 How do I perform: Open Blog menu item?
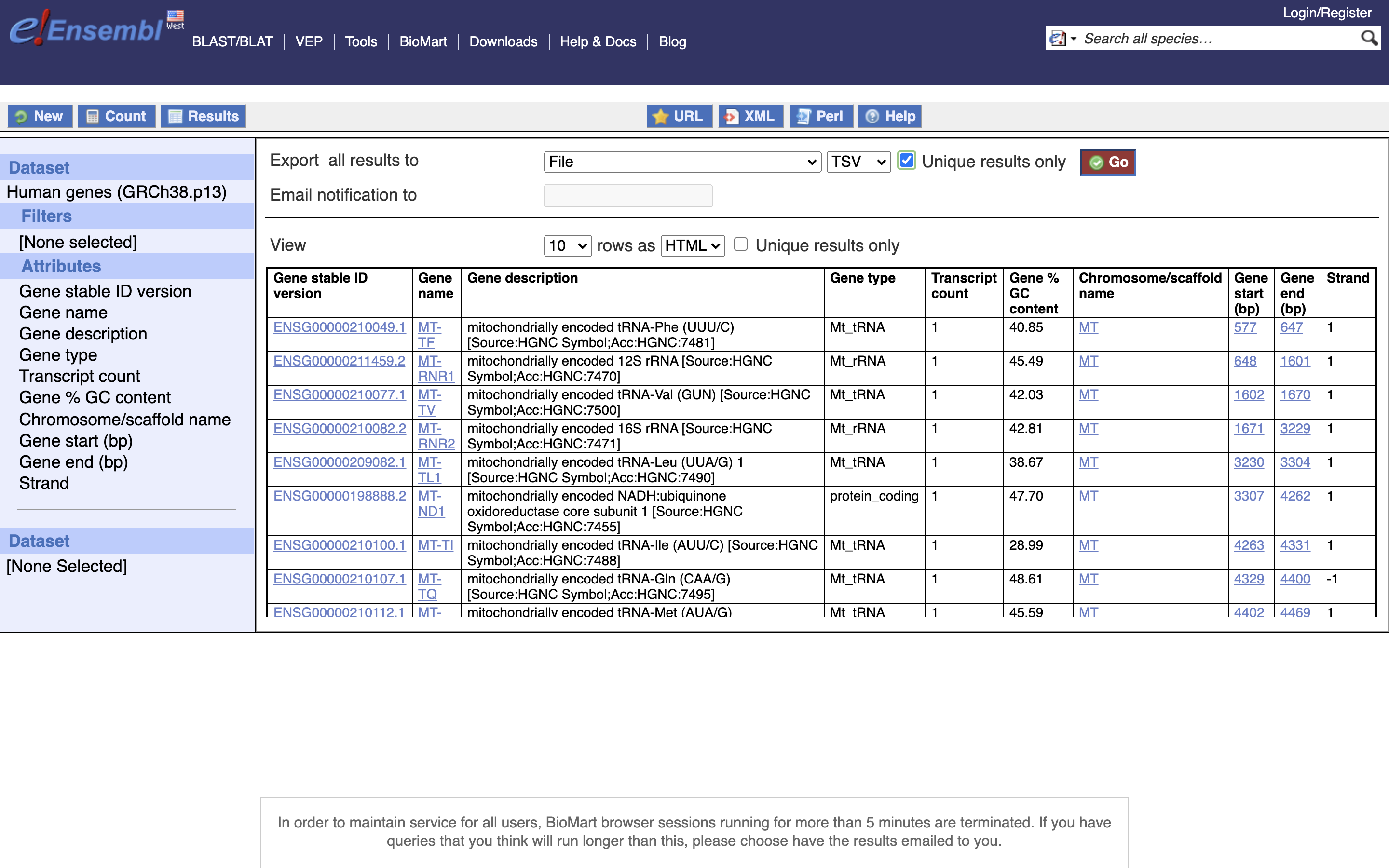[672, 41]
